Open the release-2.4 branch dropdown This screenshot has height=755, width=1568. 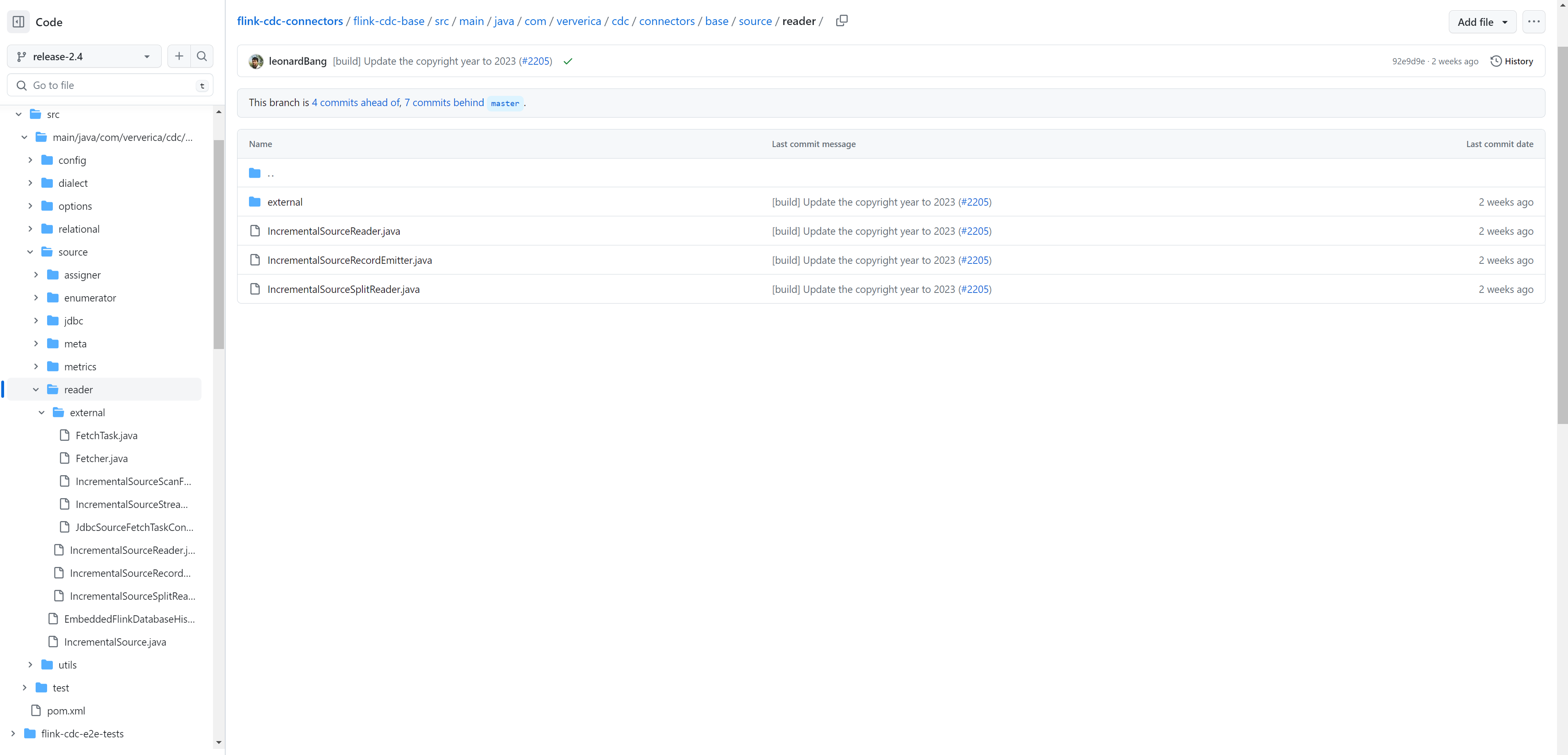(84, 56)
